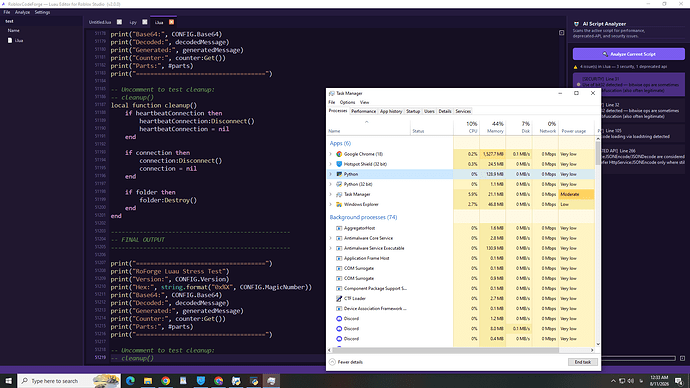Open File Explorer from taskbar
The image size is (690, 388).
click(148, 381)
